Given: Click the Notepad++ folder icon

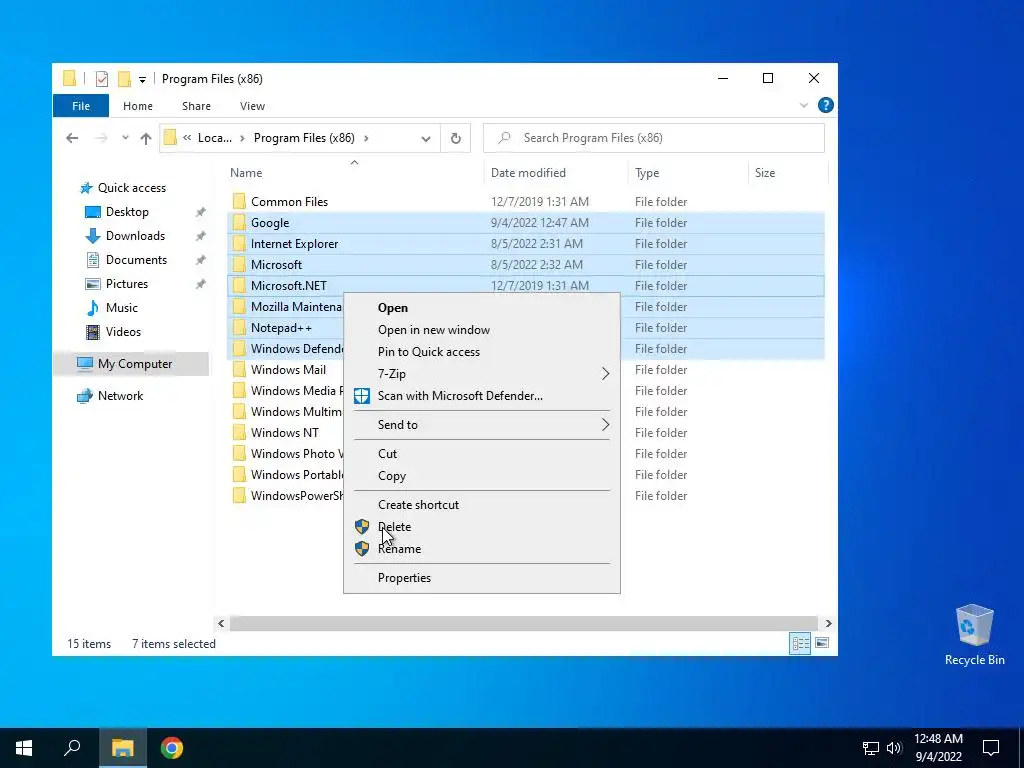Looking at the screenshot, I should 240,327.
